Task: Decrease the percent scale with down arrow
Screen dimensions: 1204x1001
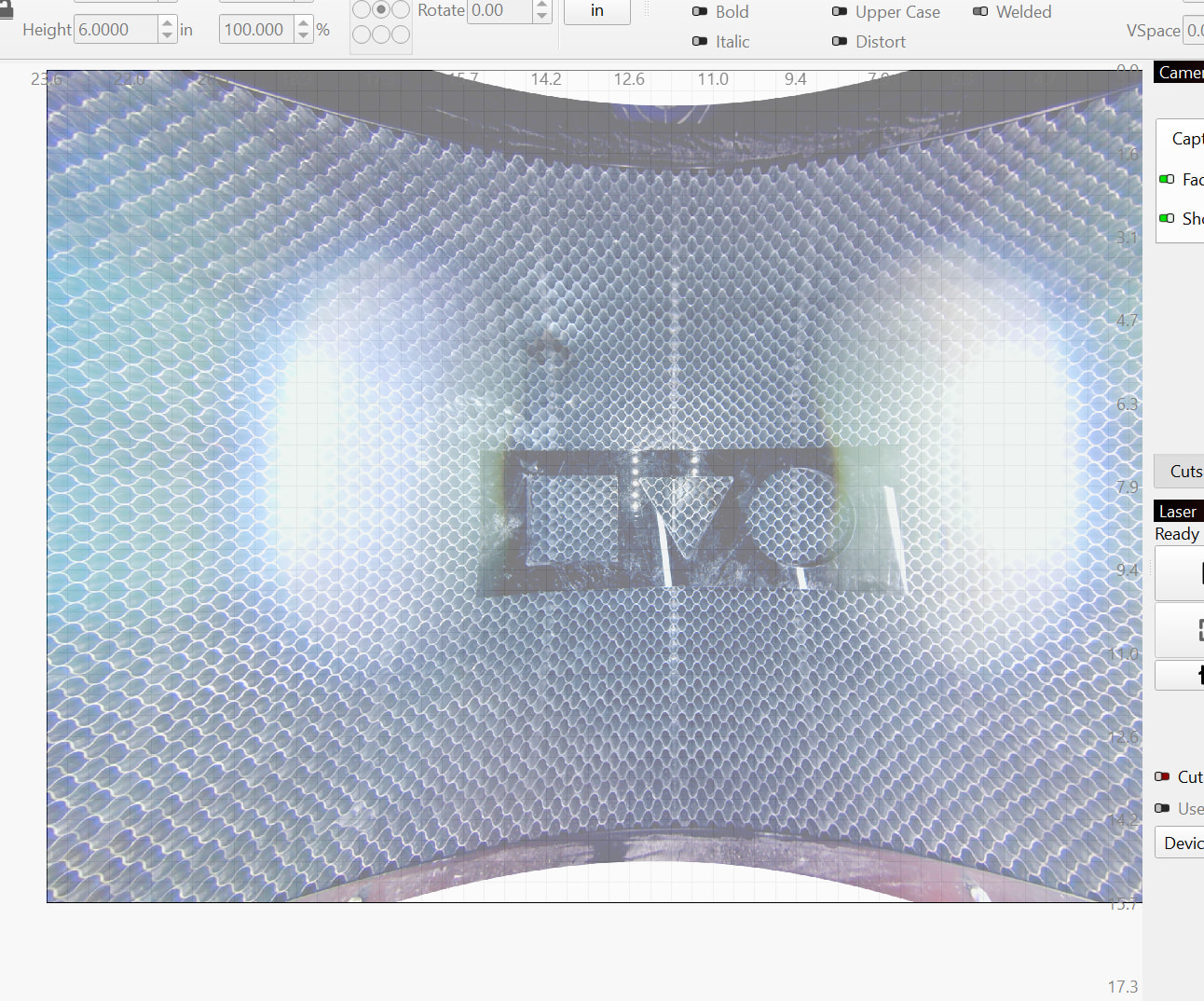Action: pos(304,35)
